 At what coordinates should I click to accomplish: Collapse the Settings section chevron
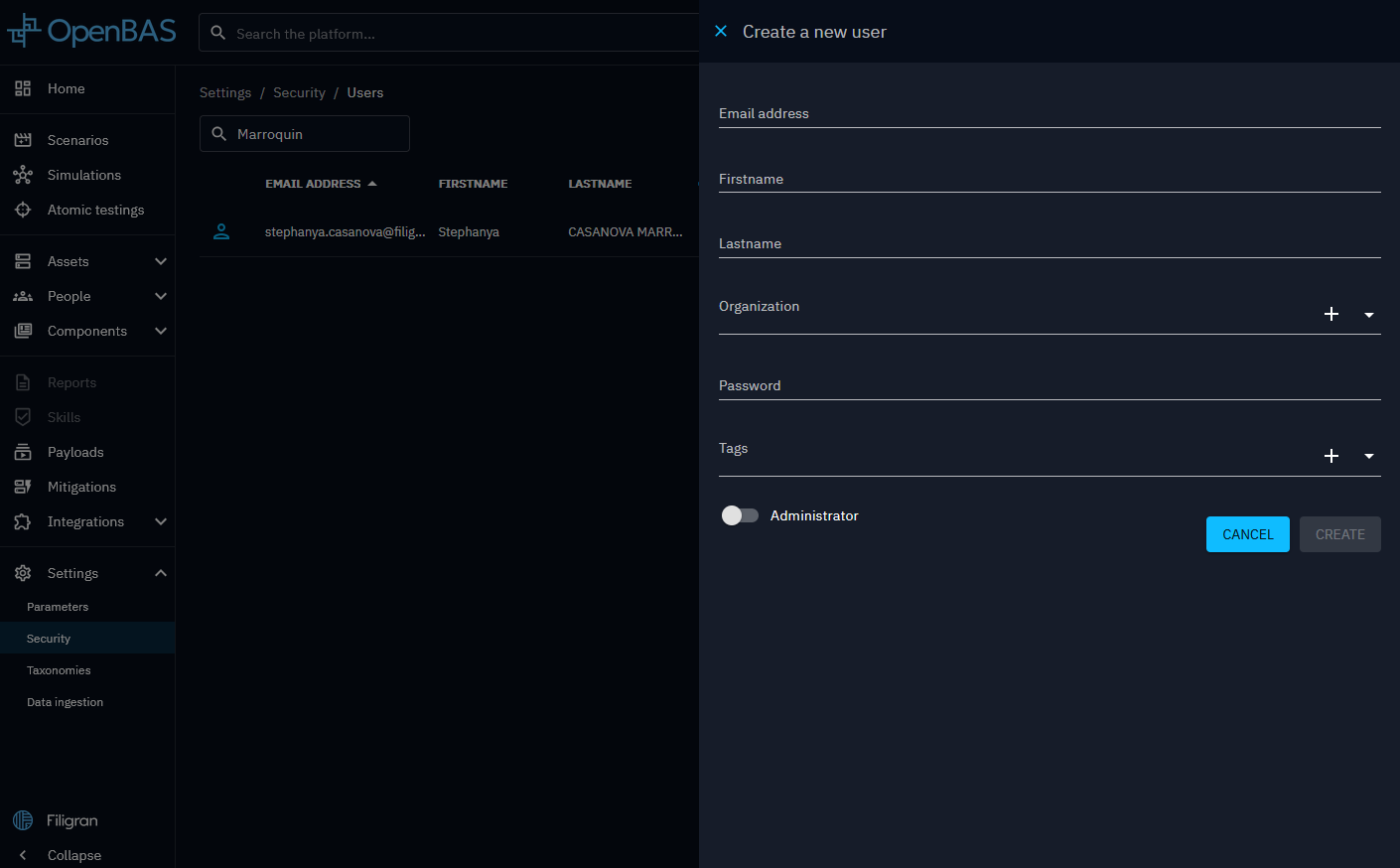click(161, 573)
